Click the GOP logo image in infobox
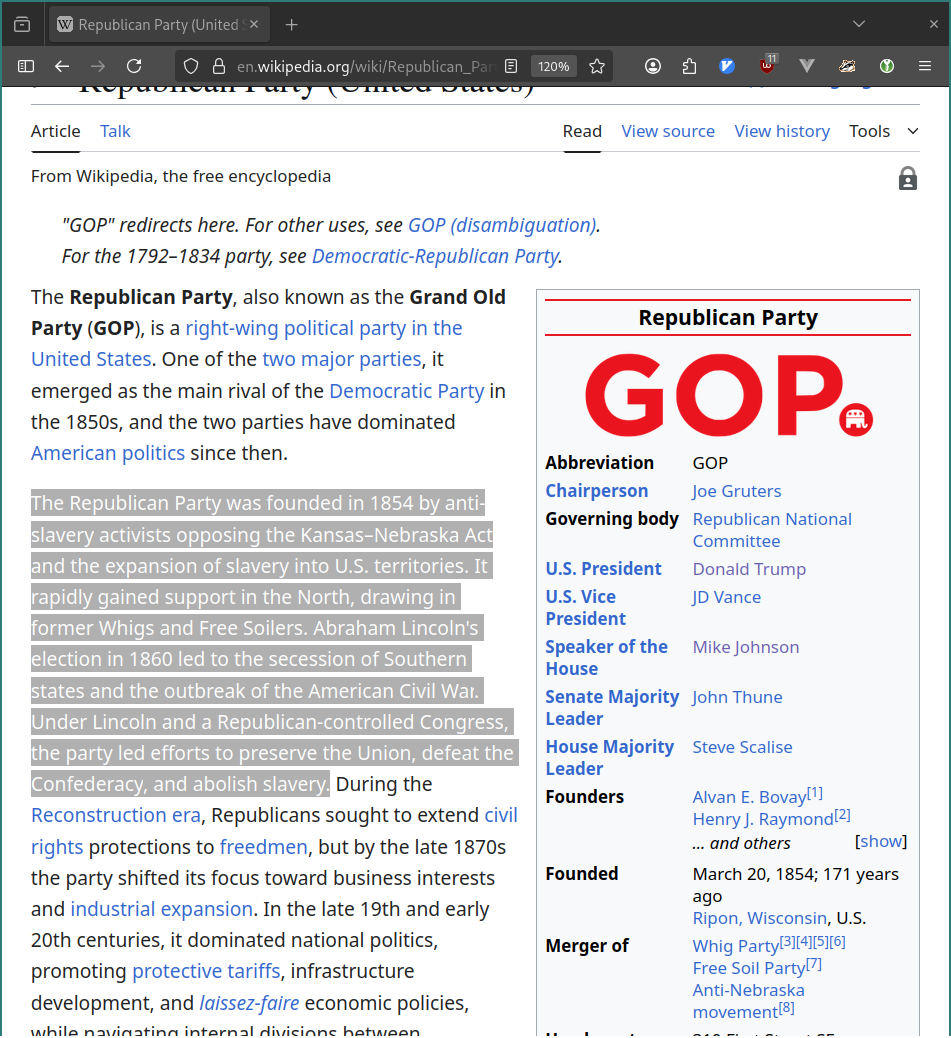The width and height of the screenshot is (951, 1038). click(728, 395)
